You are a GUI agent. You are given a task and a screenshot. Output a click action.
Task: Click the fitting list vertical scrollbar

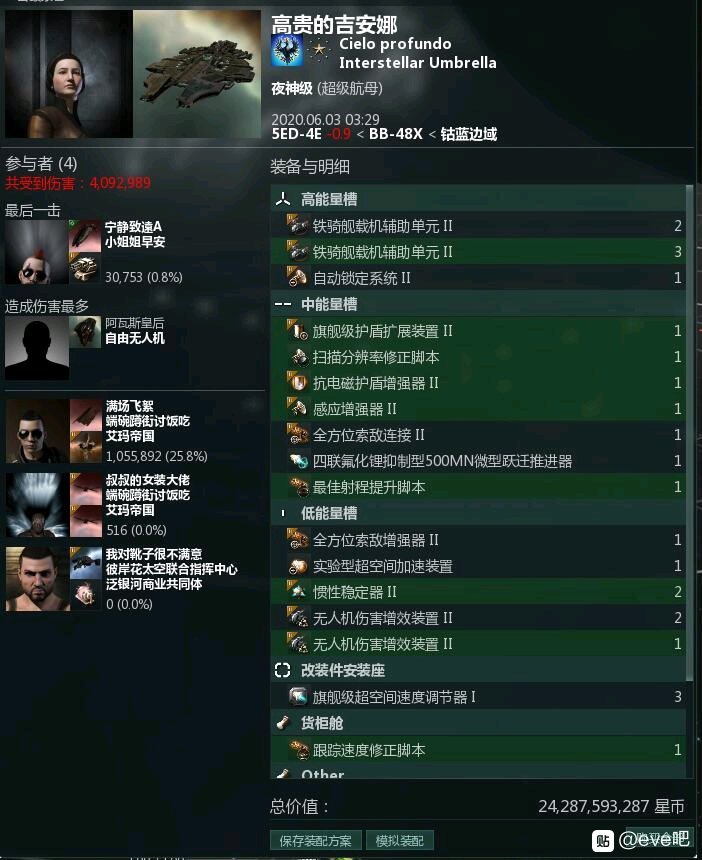(689, 433)
